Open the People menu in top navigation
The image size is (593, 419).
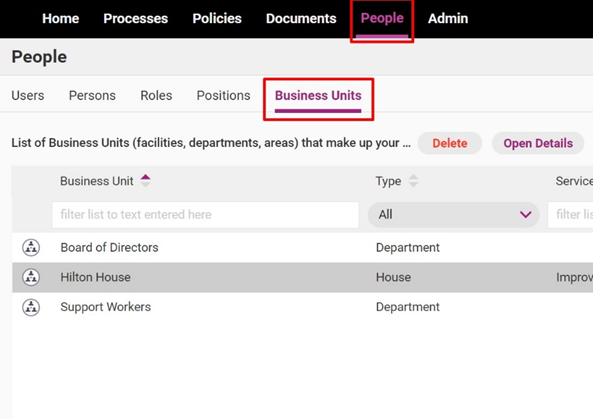(382, 18)
